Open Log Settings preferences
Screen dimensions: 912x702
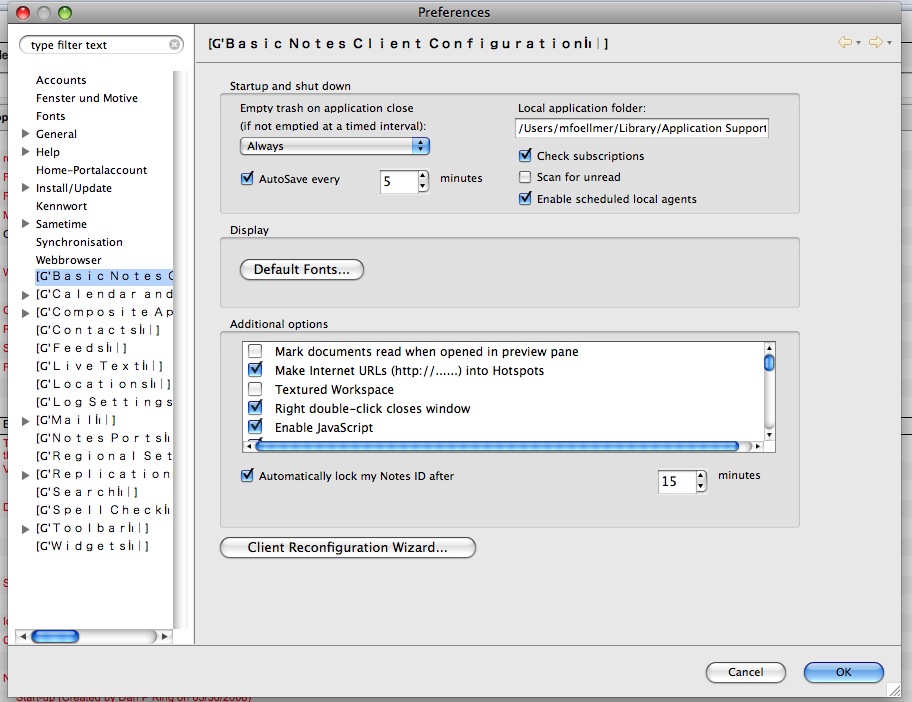(104, 402)
